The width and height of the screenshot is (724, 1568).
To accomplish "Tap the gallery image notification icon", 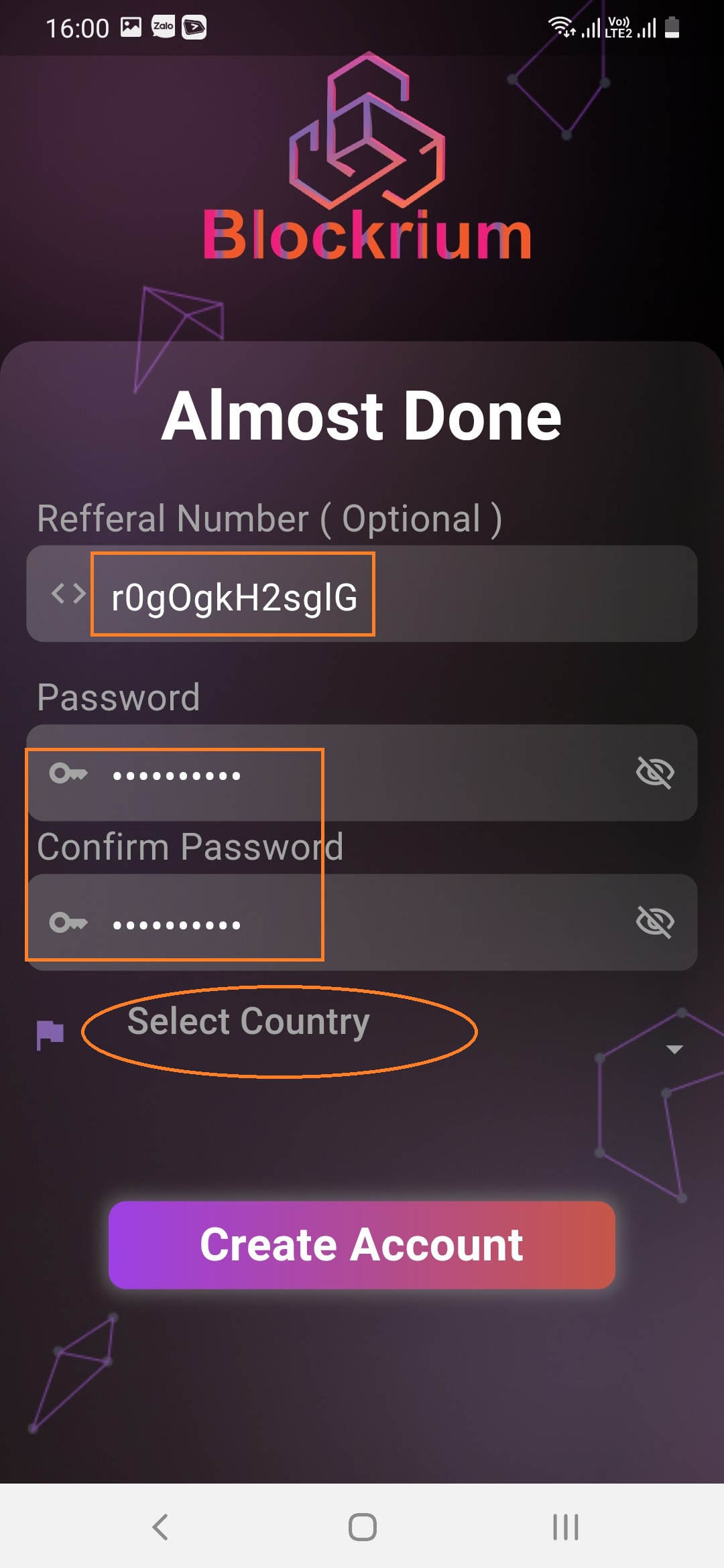I will 131,27.
